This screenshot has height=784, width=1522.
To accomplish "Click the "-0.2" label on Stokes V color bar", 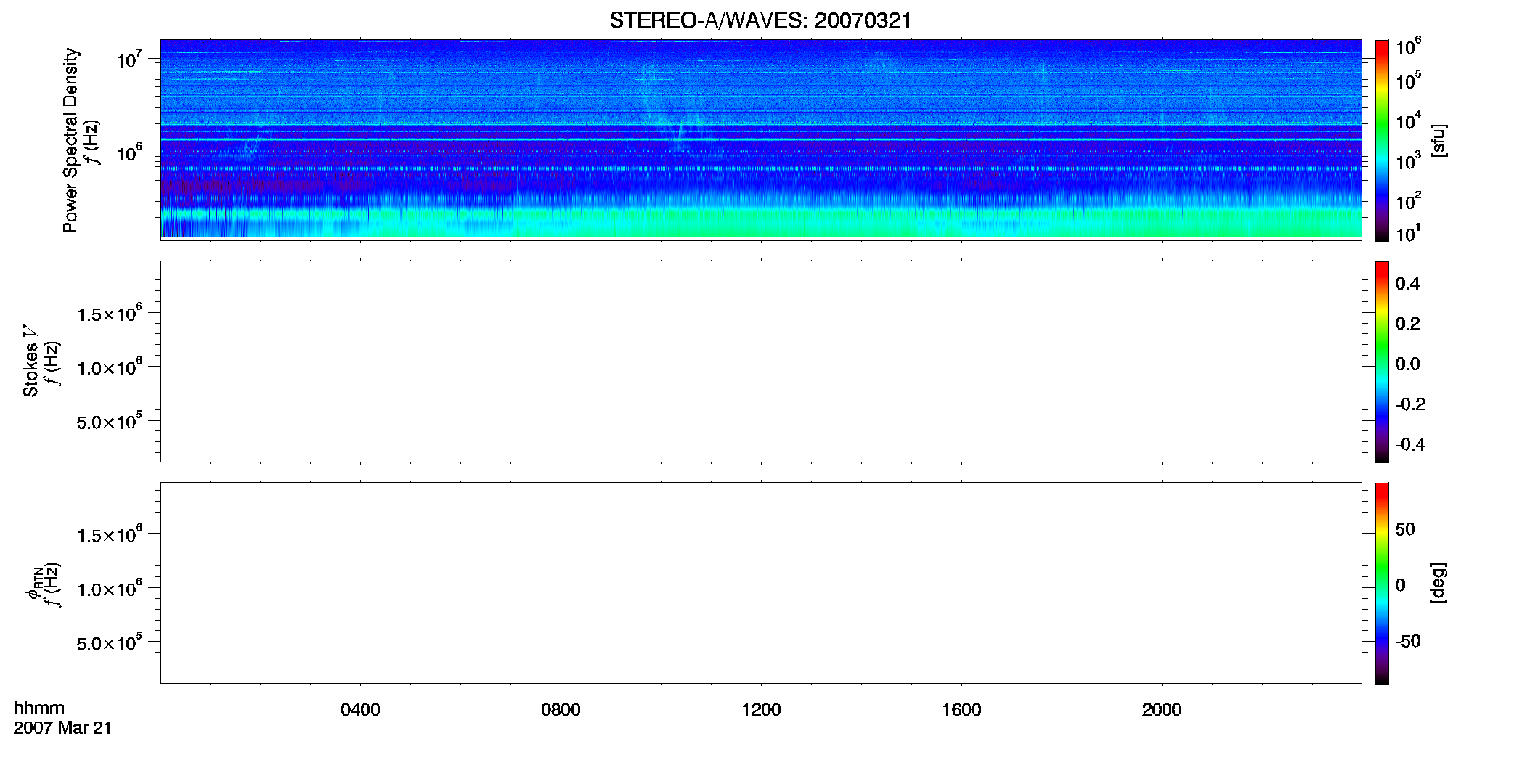I will pos(1410,404).
